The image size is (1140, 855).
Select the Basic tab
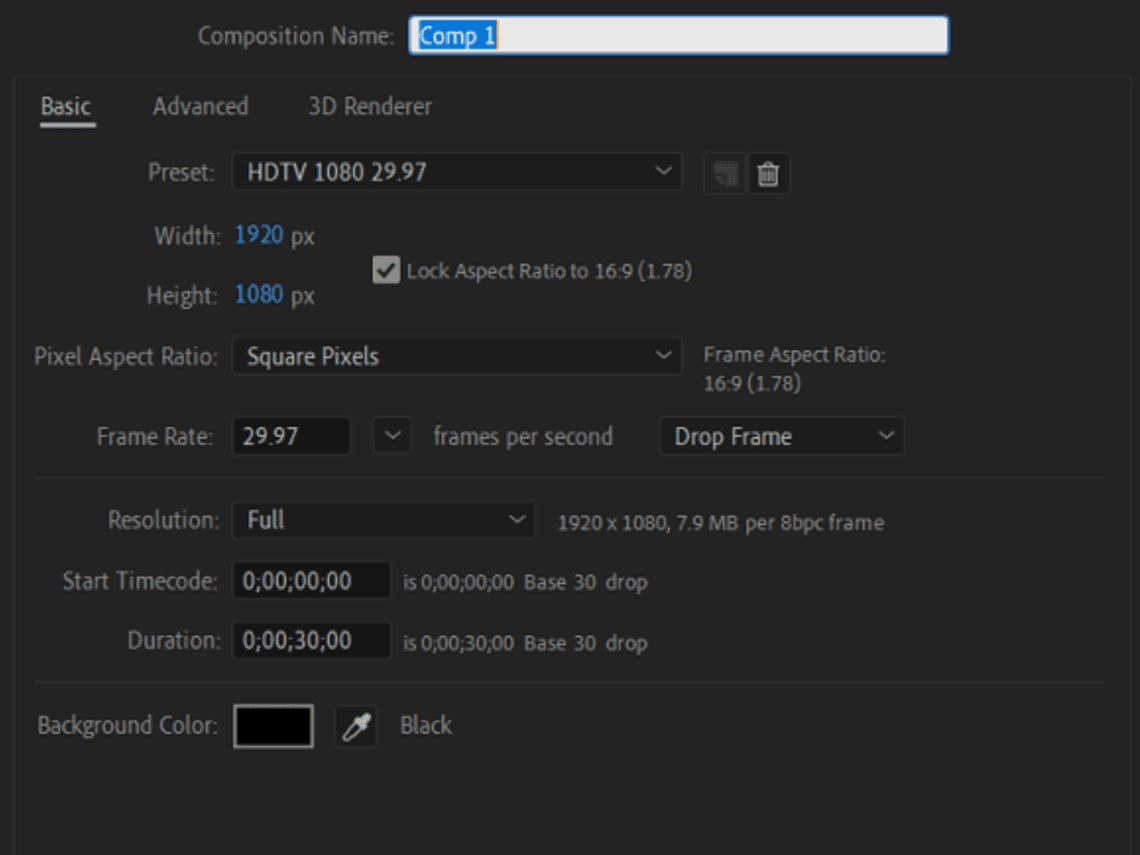(x=66, y=106)
